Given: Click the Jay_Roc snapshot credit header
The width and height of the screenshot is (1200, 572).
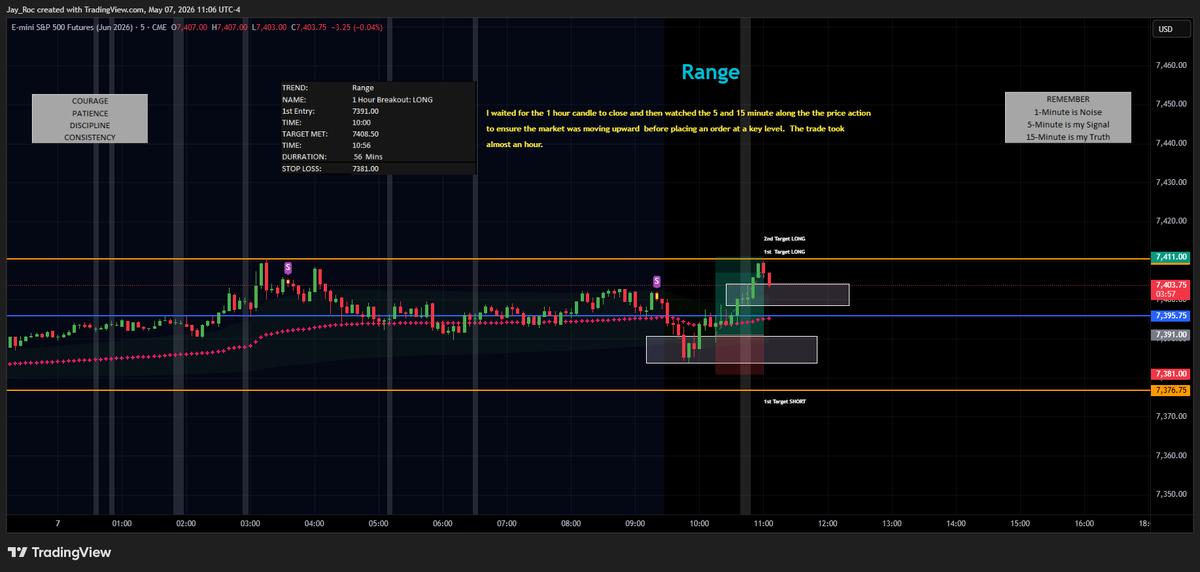Looking at the screenshot, I should pos(123,9).
